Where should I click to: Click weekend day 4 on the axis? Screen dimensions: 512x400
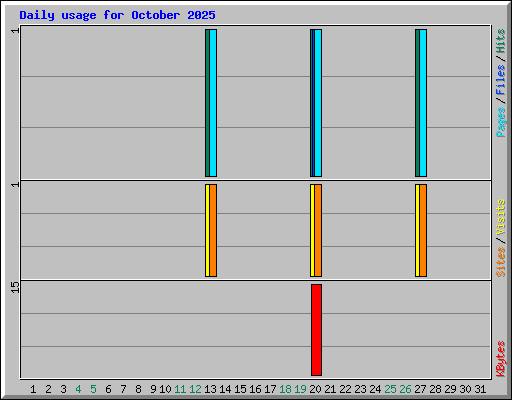(78, 389)
